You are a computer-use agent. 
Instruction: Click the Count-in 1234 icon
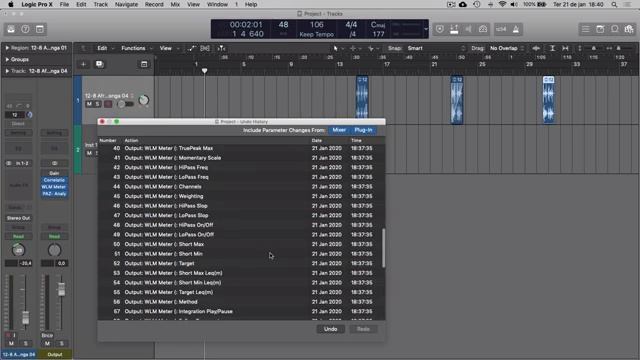(x=501, y=29)
